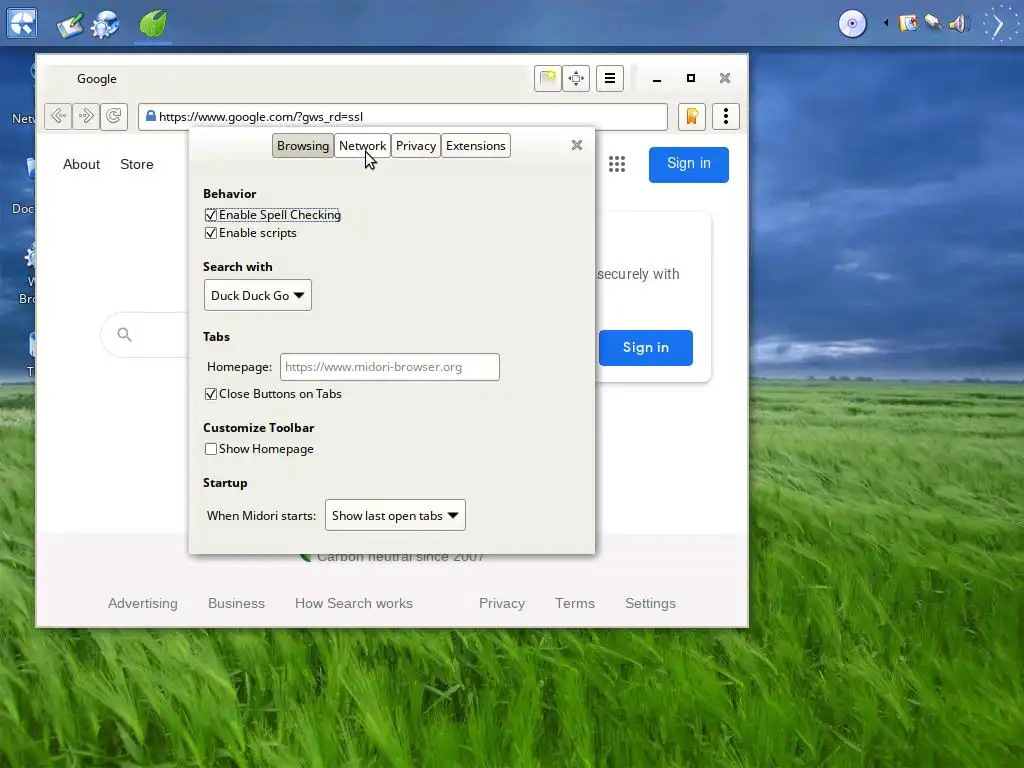Open the Privacy link in the footer
1024x768 pixels.
click(502, 603)
